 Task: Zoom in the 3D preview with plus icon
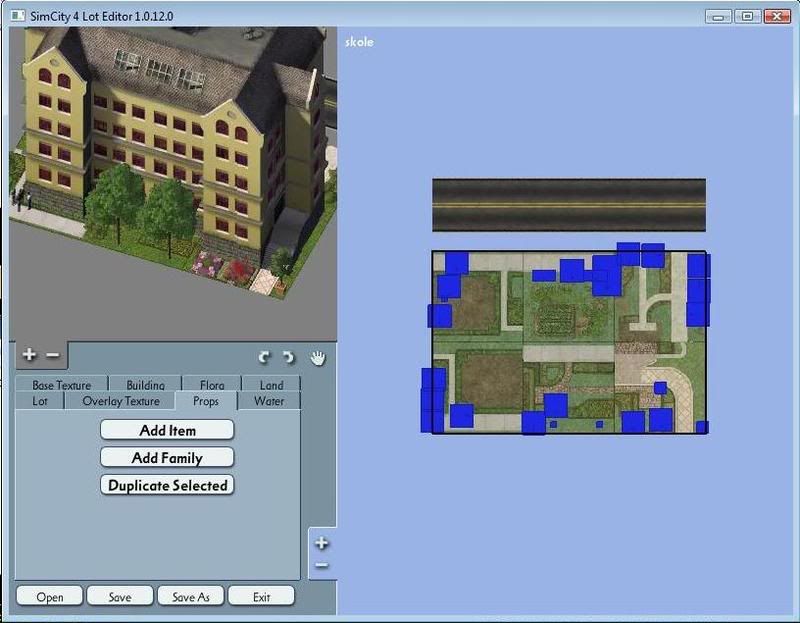tap(29, 354)
